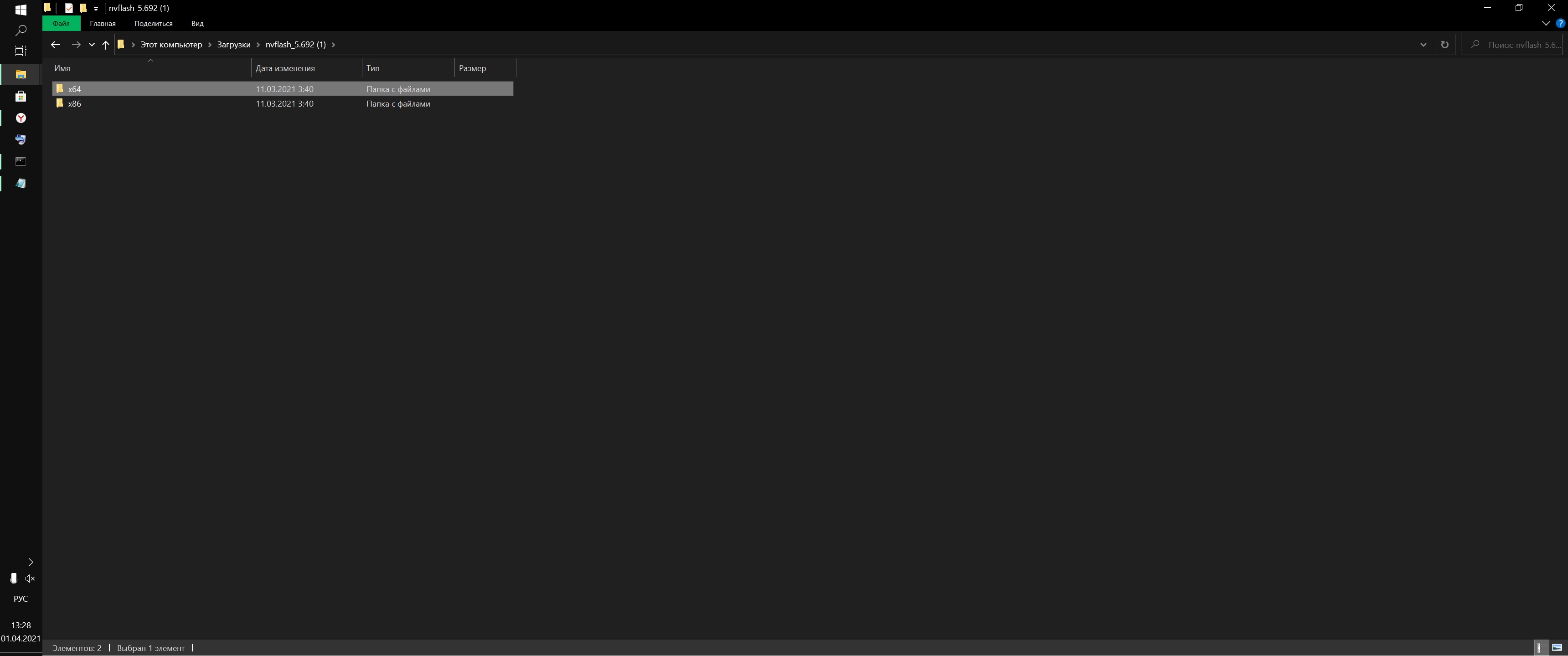Open Yandex Browser from the taskbar
The width and height of the screenshot is (1568, 656).
coord(21,118)
